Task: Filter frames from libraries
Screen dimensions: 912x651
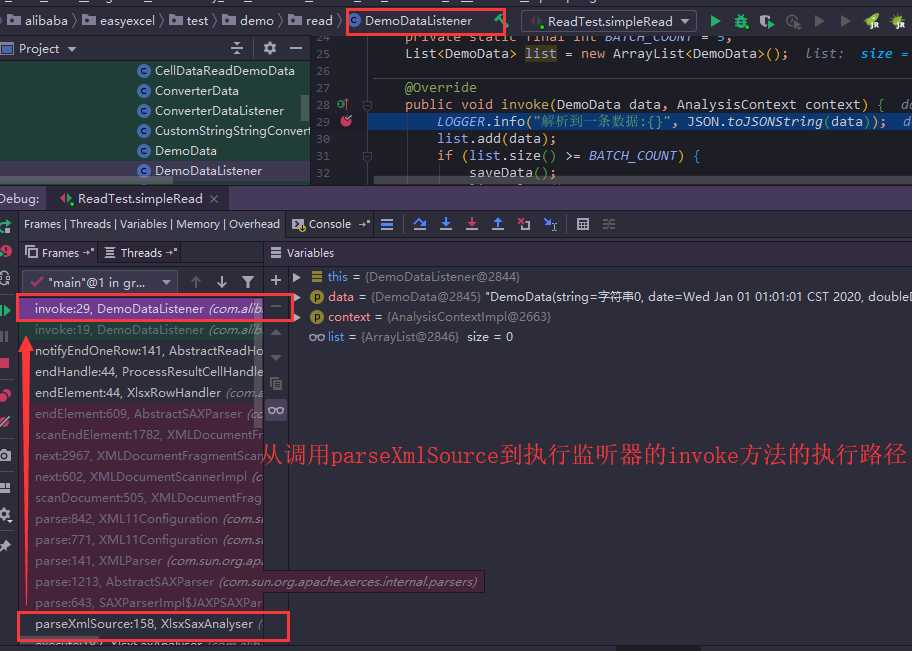Action: [248, 282]
